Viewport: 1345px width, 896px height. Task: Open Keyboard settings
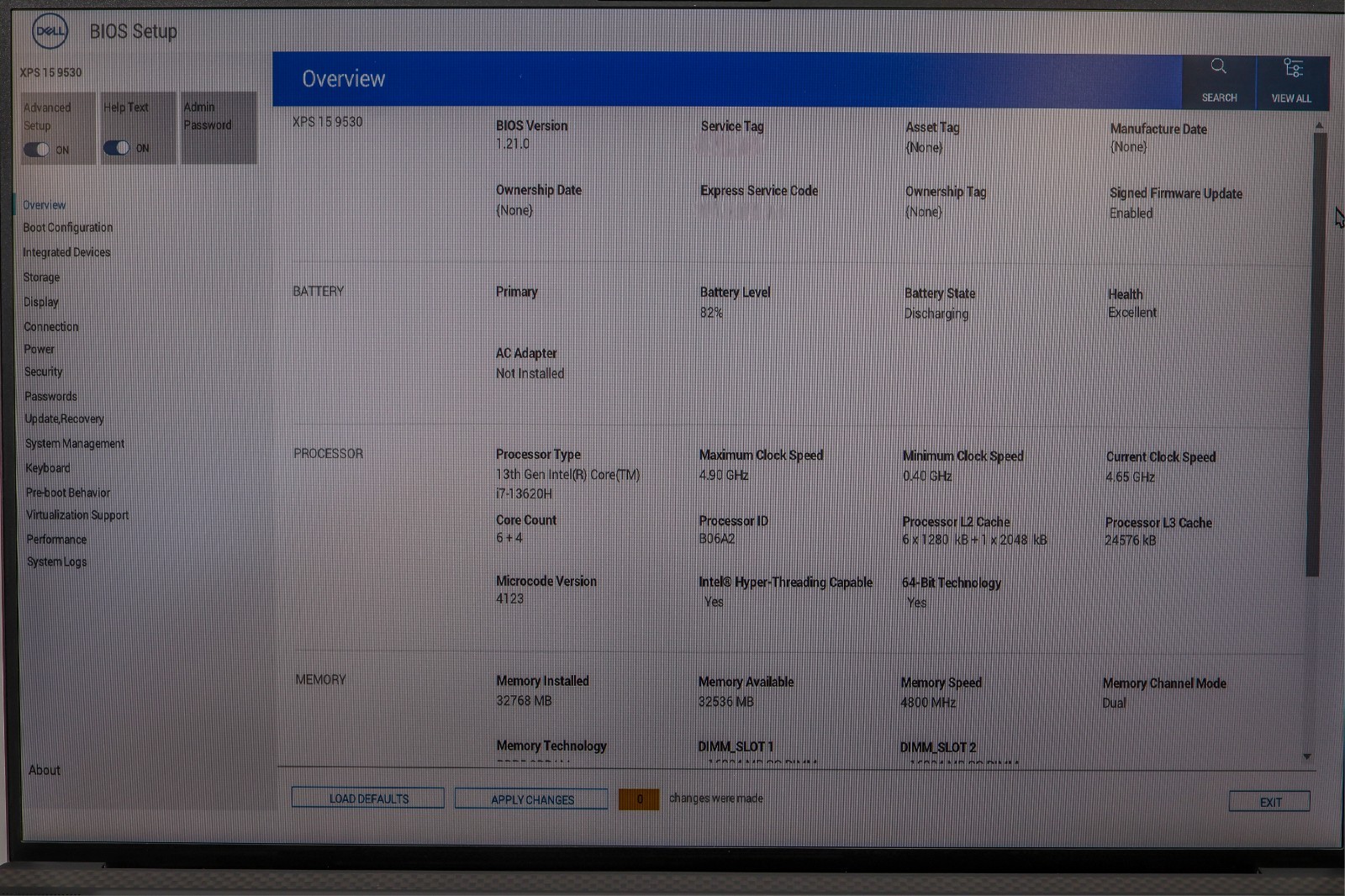[x=48, y=468]
